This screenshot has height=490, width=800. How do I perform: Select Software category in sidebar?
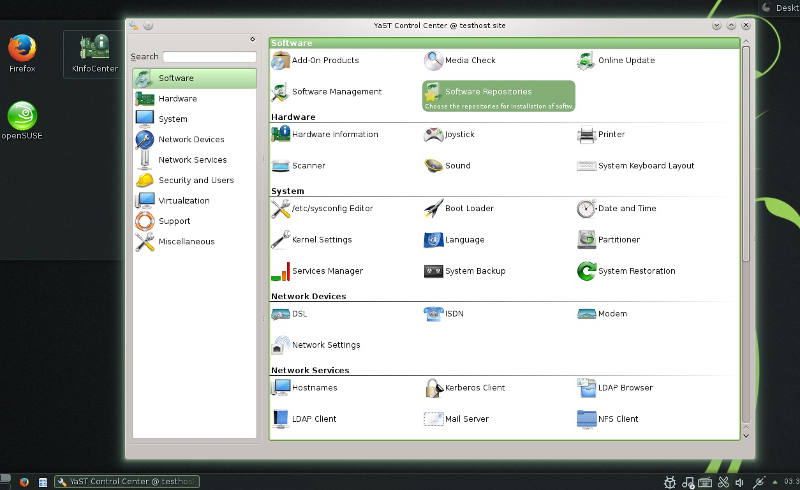coord(194,79)
